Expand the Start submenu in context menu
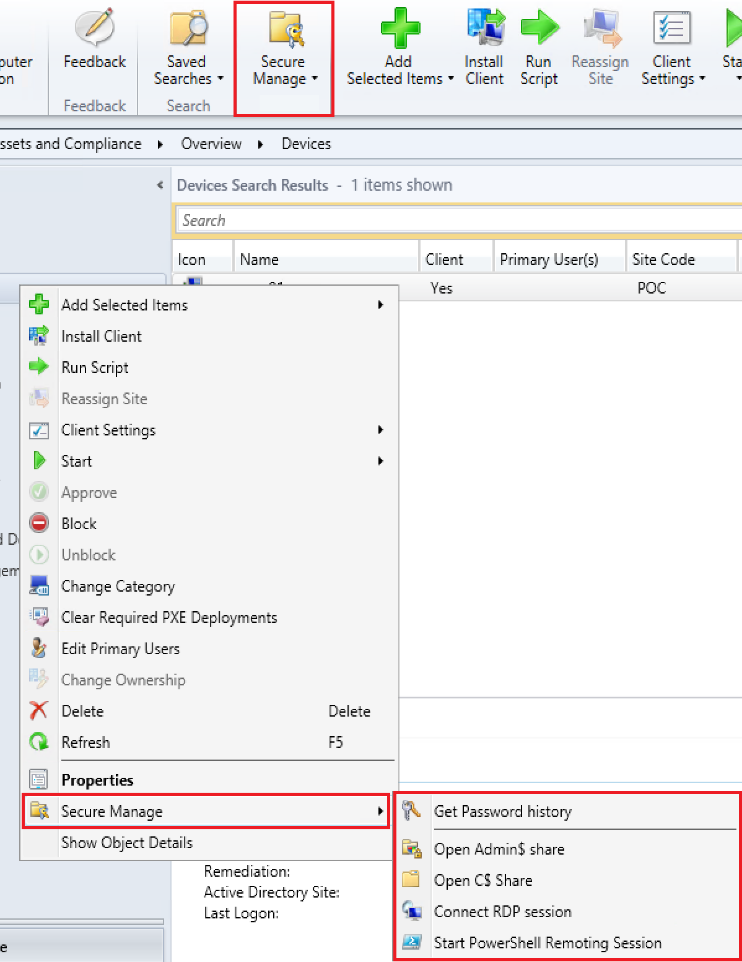This screenshot has height=962, width=742. coord(380,461)
